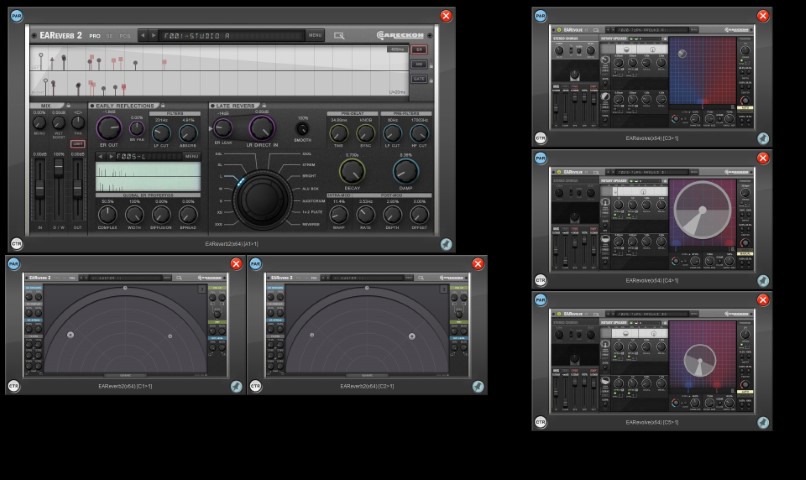Click the CTR icon of A1 window
Viewport: 806px width, 480px height.
pyautogui.click(x=16, y=244)
